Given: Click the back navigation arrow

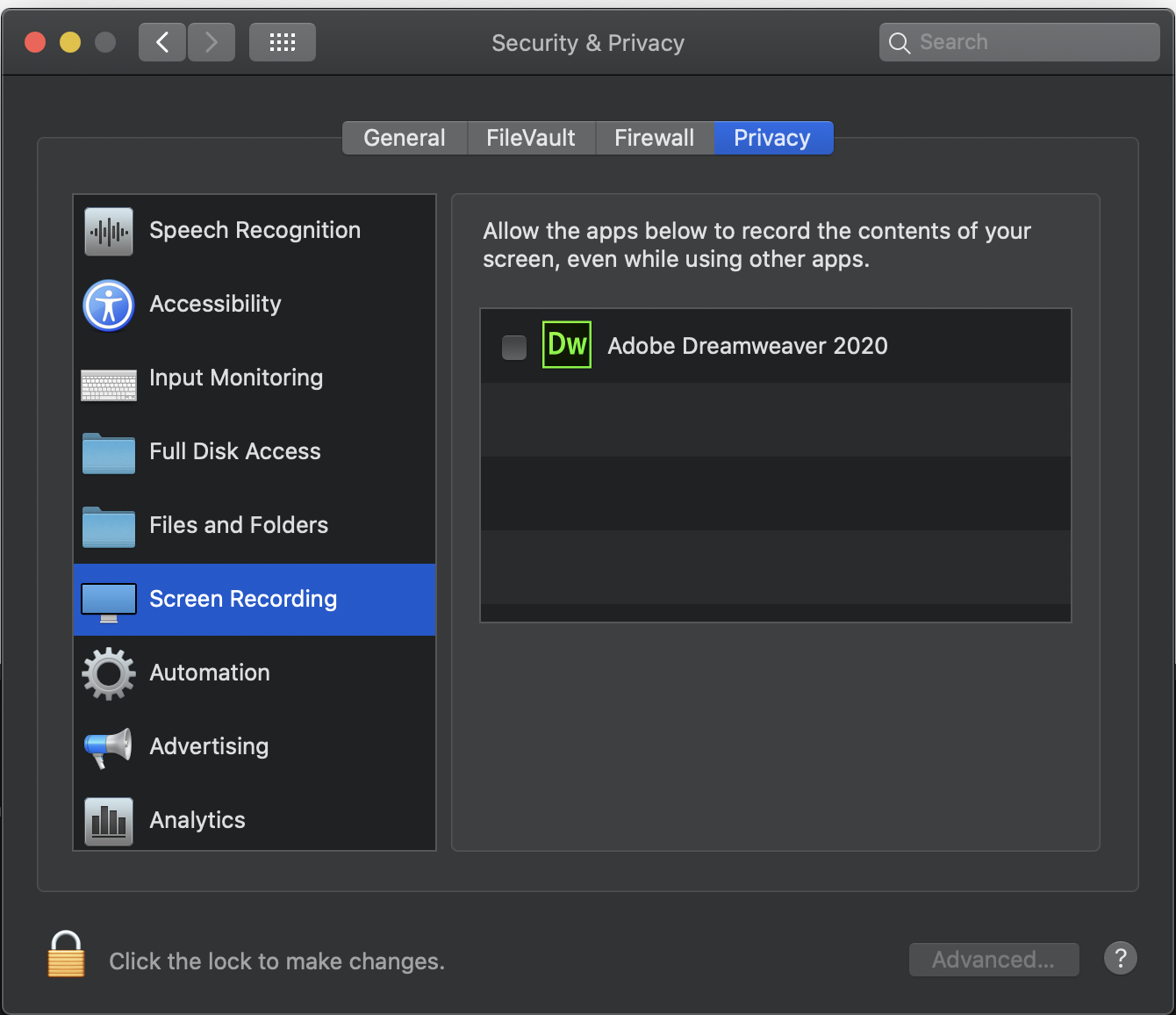Looking at the screenshot, I should (x=161, y=41).
